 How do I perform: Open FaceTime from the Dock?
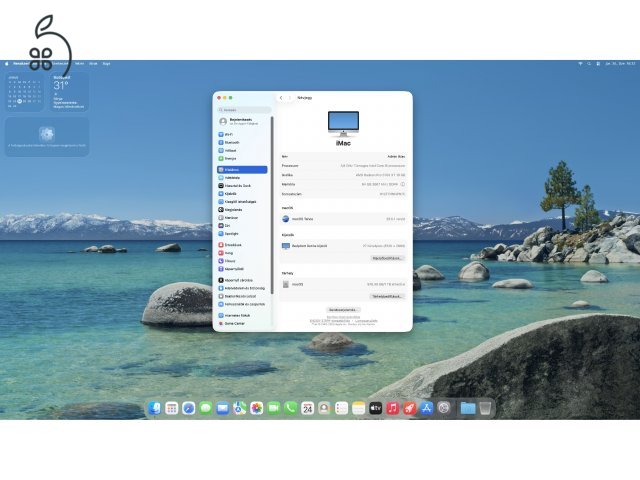(x=273, y=408)
